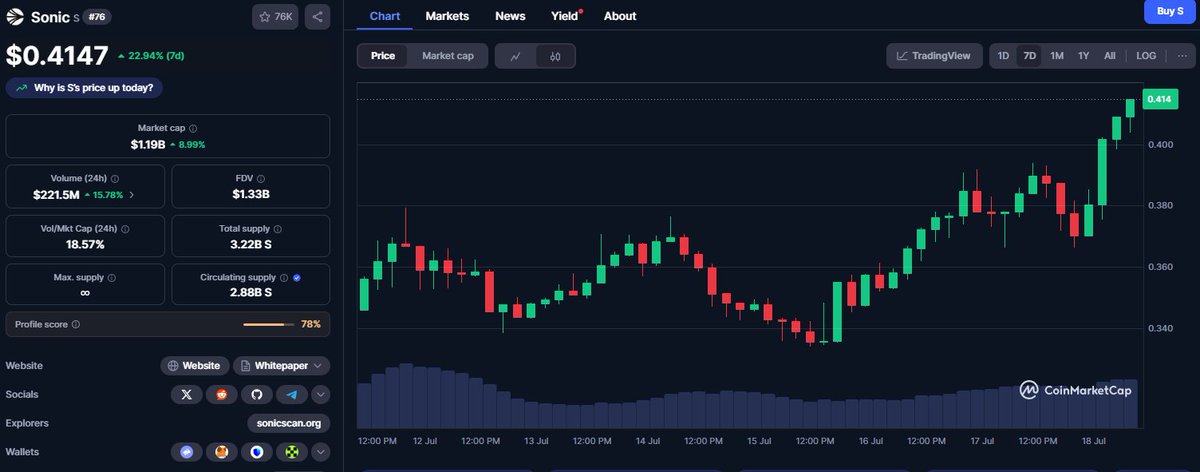1200x472 pixels.
Task: Click the #76 rank badge
Action: point(99,17)
